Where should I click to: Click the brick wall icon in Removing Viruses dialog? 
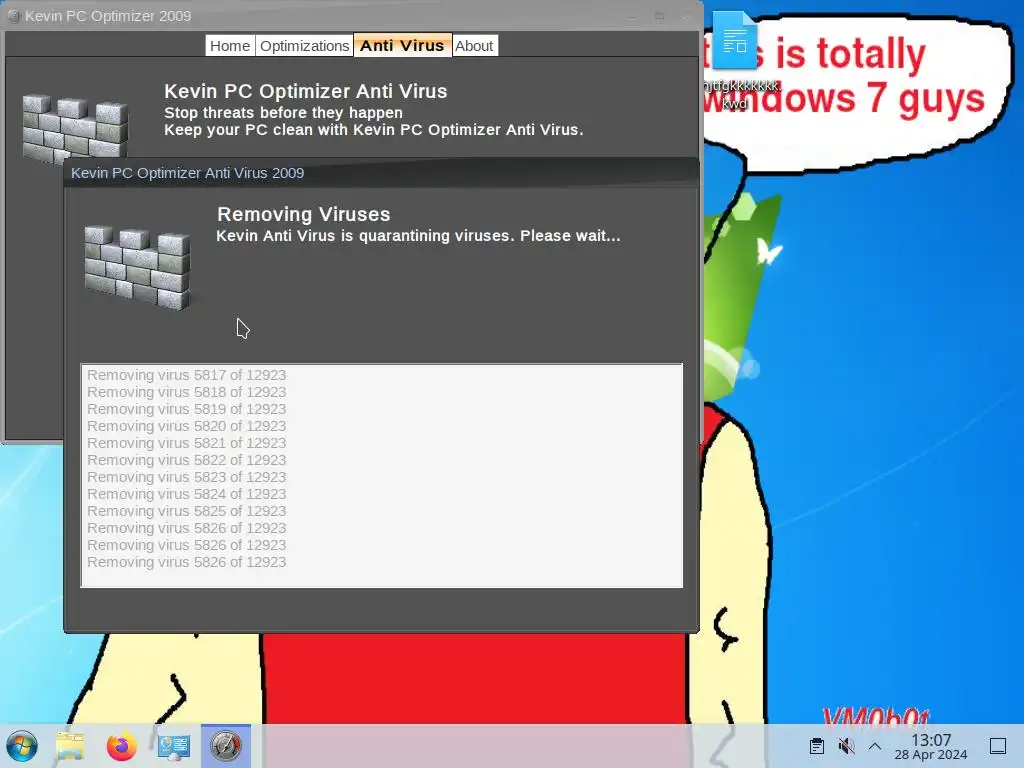[137, 266]
